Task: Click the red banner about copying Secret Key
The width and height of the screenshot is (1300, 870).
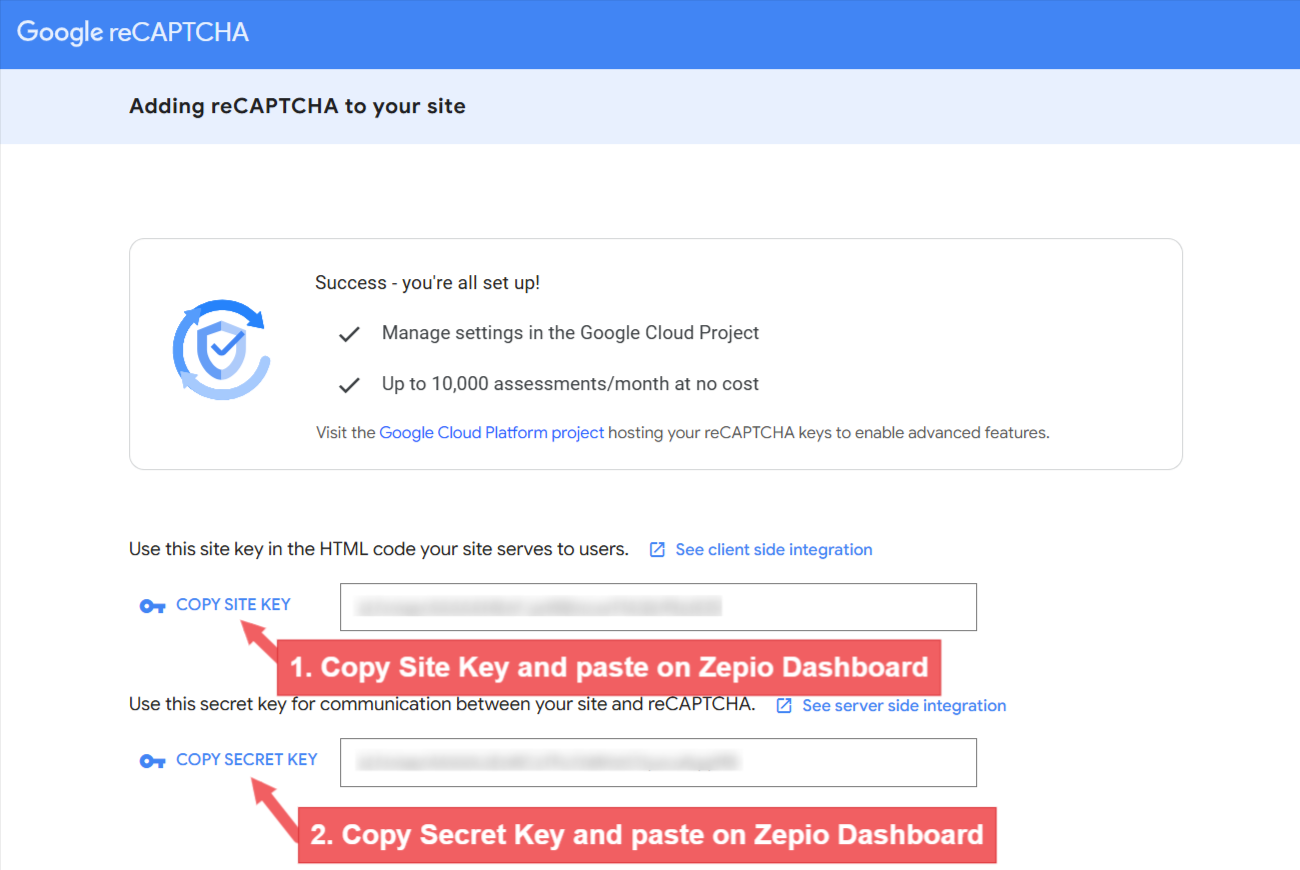Action: [x=648, y=834]
